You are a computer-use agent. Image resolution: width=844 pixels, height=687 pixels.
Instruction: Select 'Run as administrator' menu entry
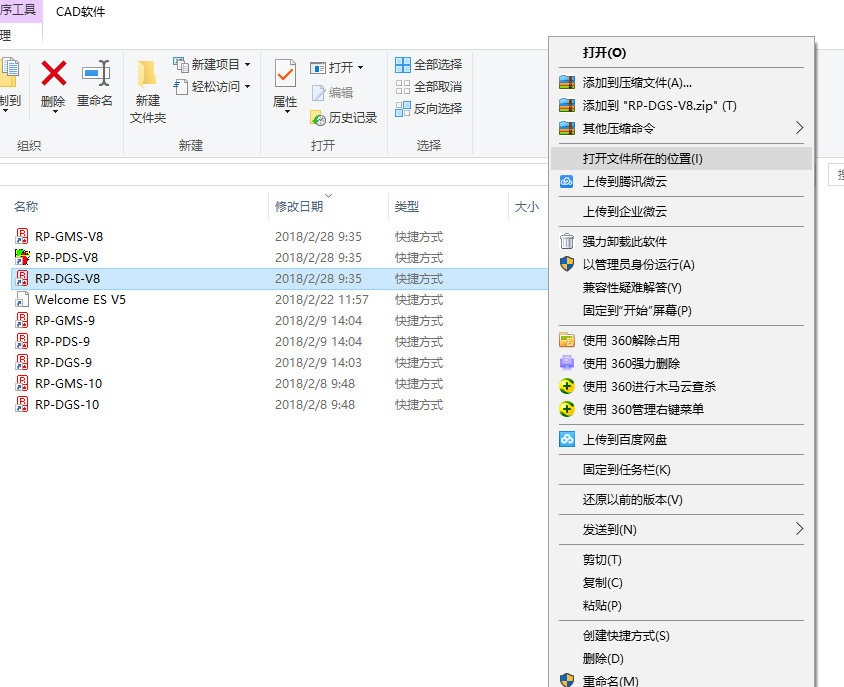pos(638,264)
